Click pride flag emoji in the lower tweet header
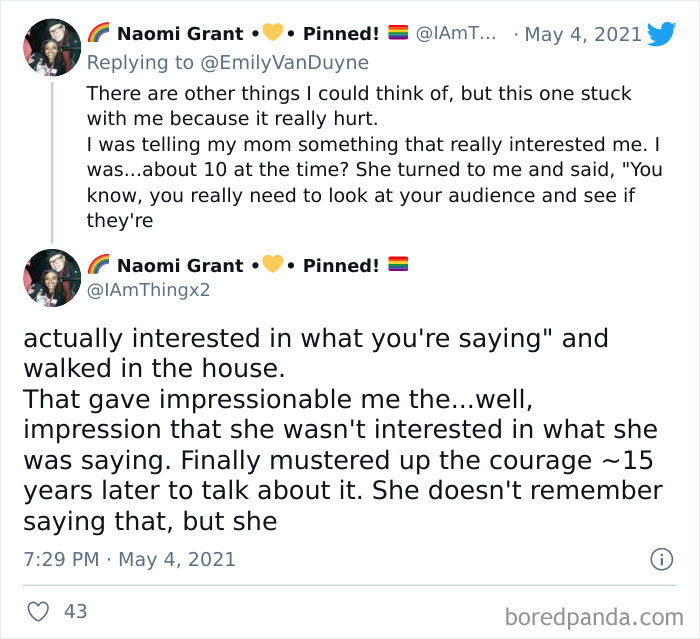 pyautogui.click(x=397, y=265)
